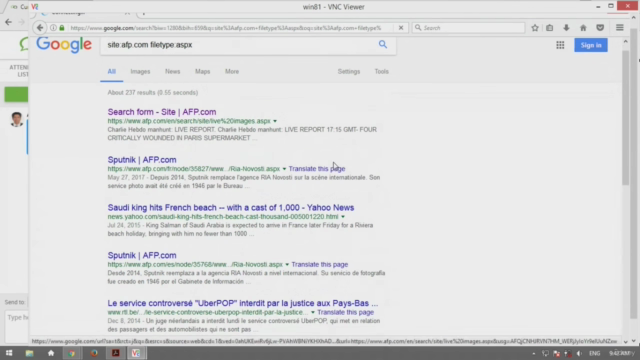Click the Pocket save icon

(600, 28)
